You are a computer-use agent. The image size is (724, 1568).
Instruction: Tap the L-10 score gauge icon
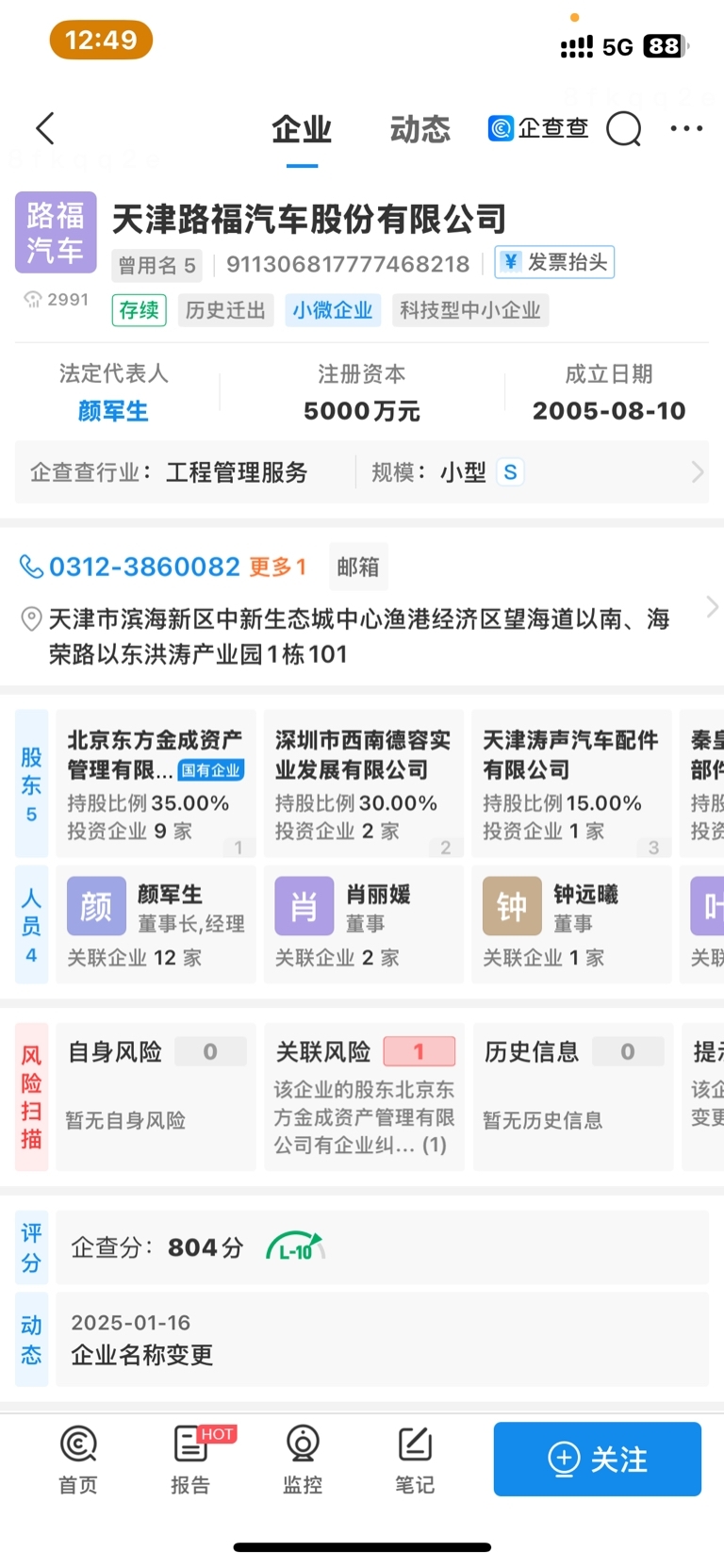tap(295, 1247)
